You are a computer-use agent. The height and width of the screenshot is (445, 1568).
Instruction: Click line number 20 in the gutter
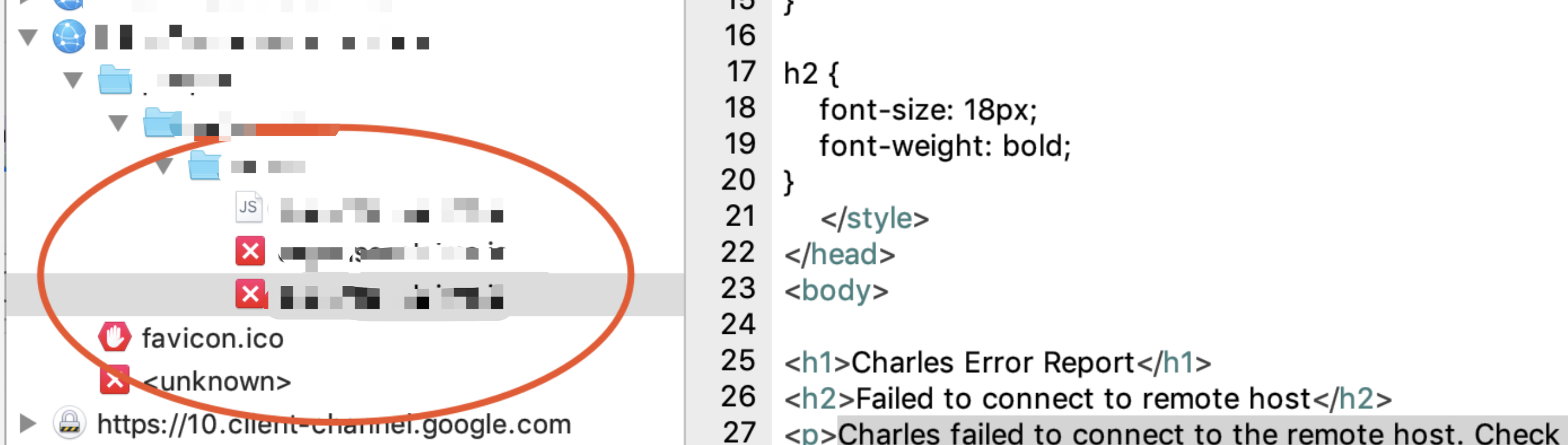click(738, 179)
